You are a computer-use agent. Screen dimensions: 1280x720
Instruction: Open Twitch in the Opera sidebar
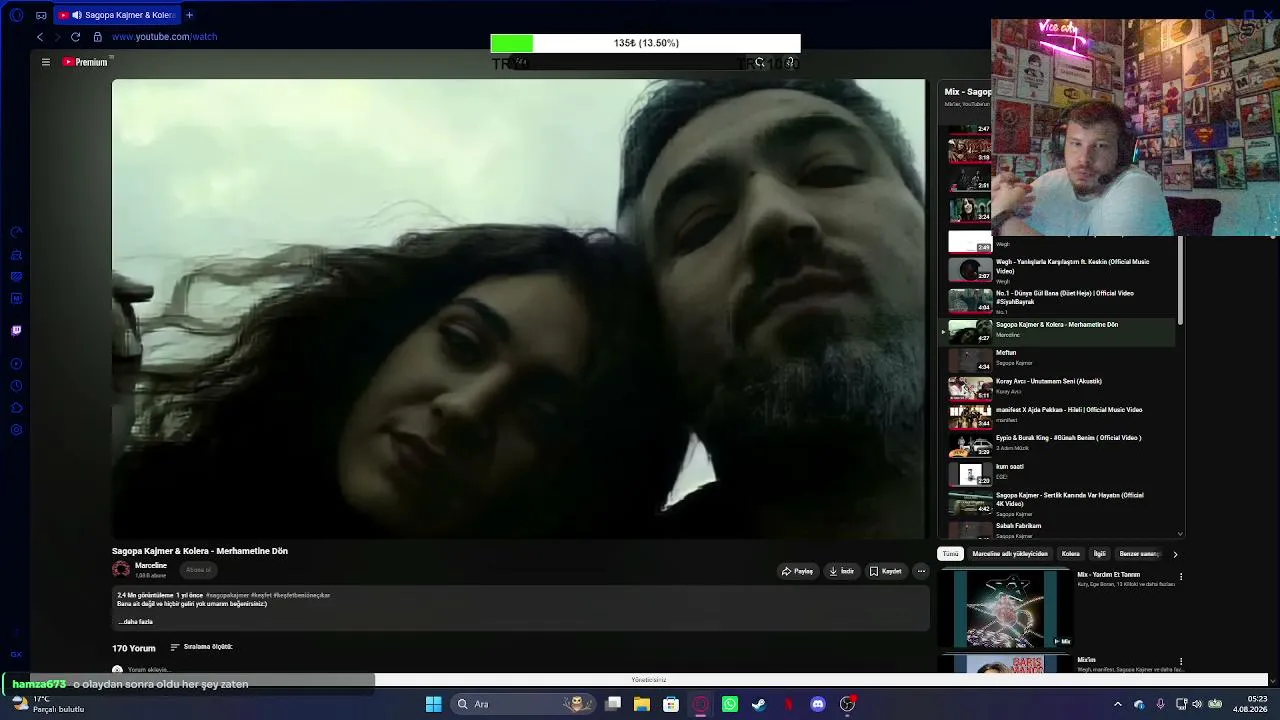pos(16,330)
